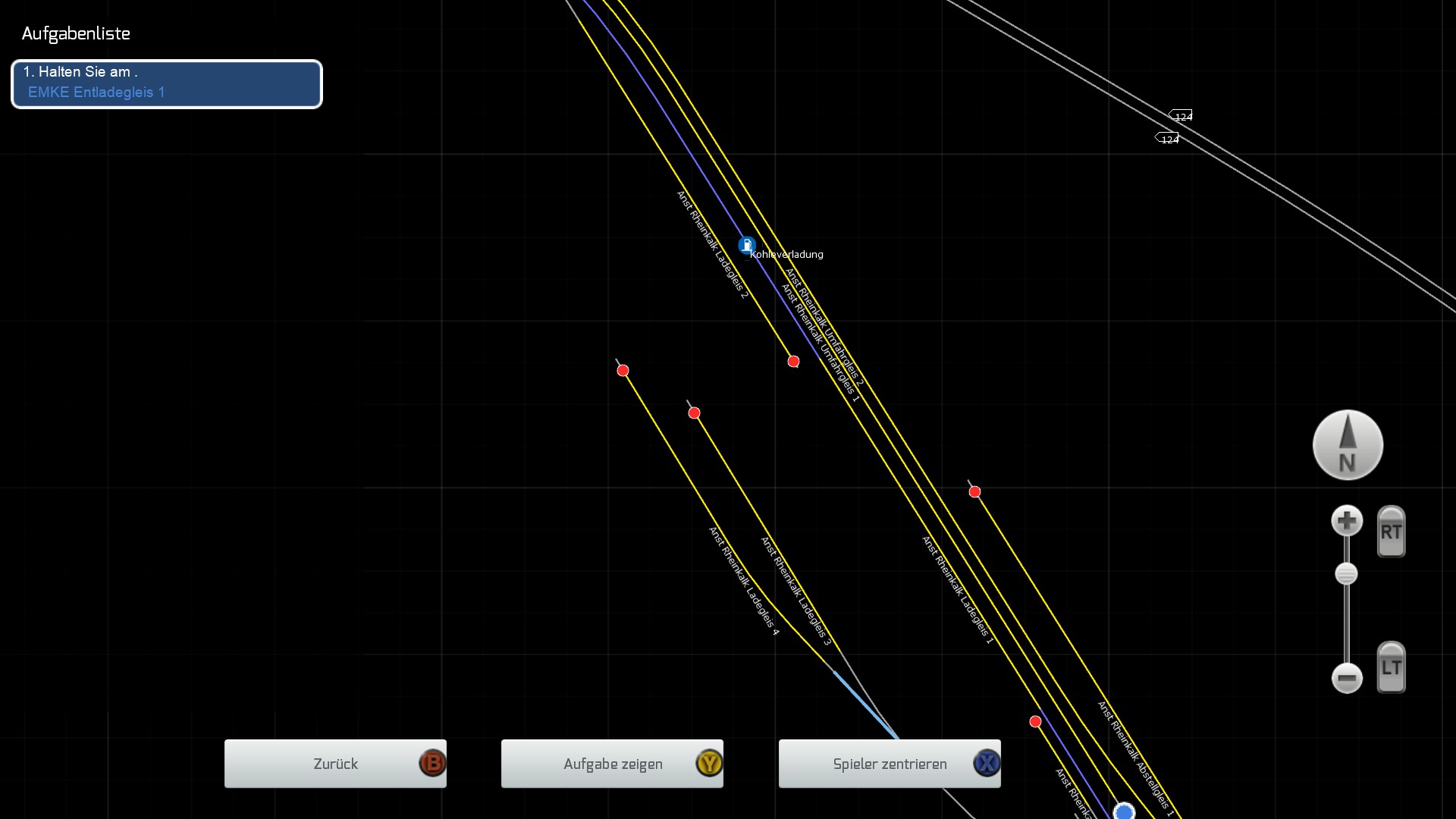Click the RT trigger icon
Viewport: 1456px width, 819px height.
click(1391, 532)
